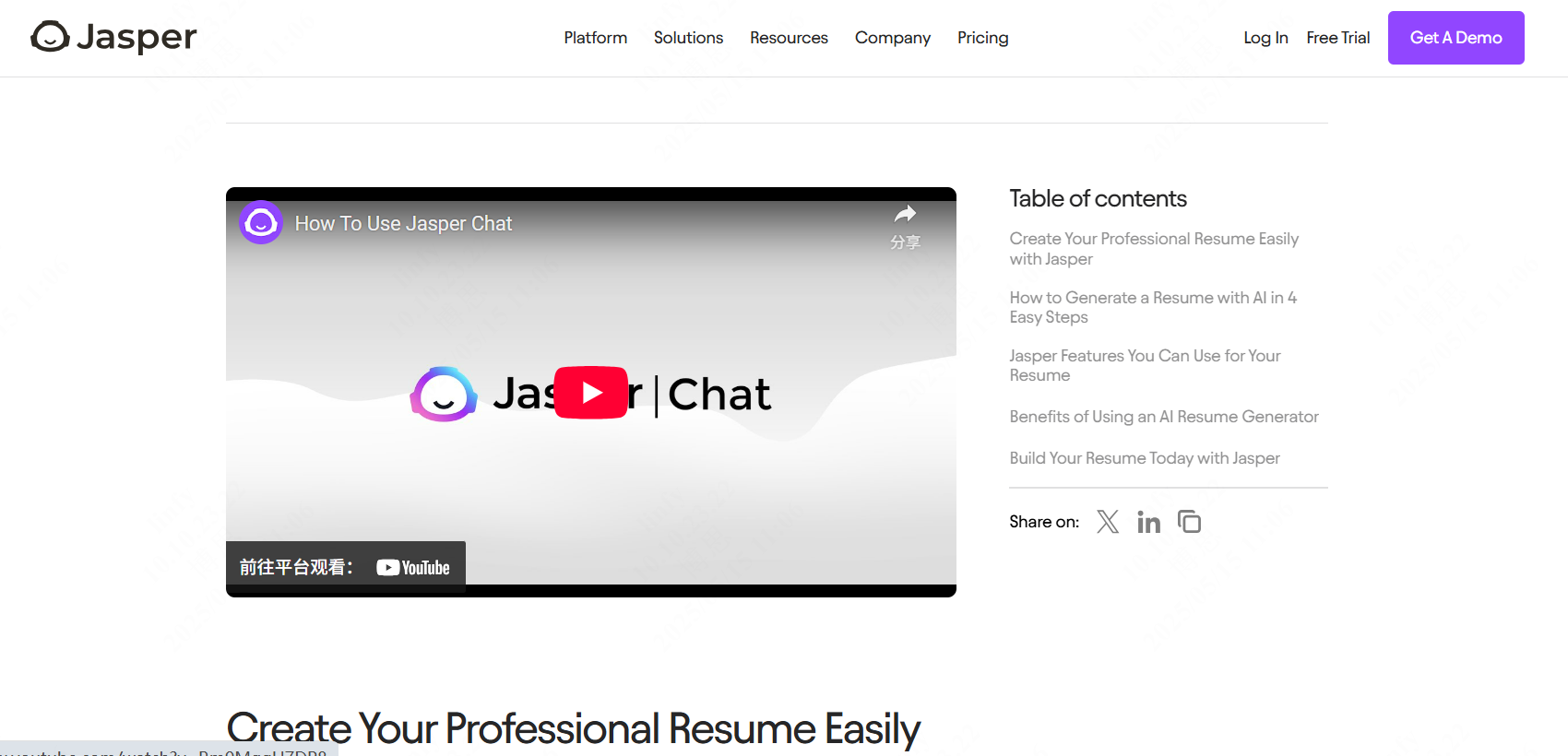Screen dimensions: 1568x756
Task: Click the Table of contents heading
Action: (x=1098, y=198)
